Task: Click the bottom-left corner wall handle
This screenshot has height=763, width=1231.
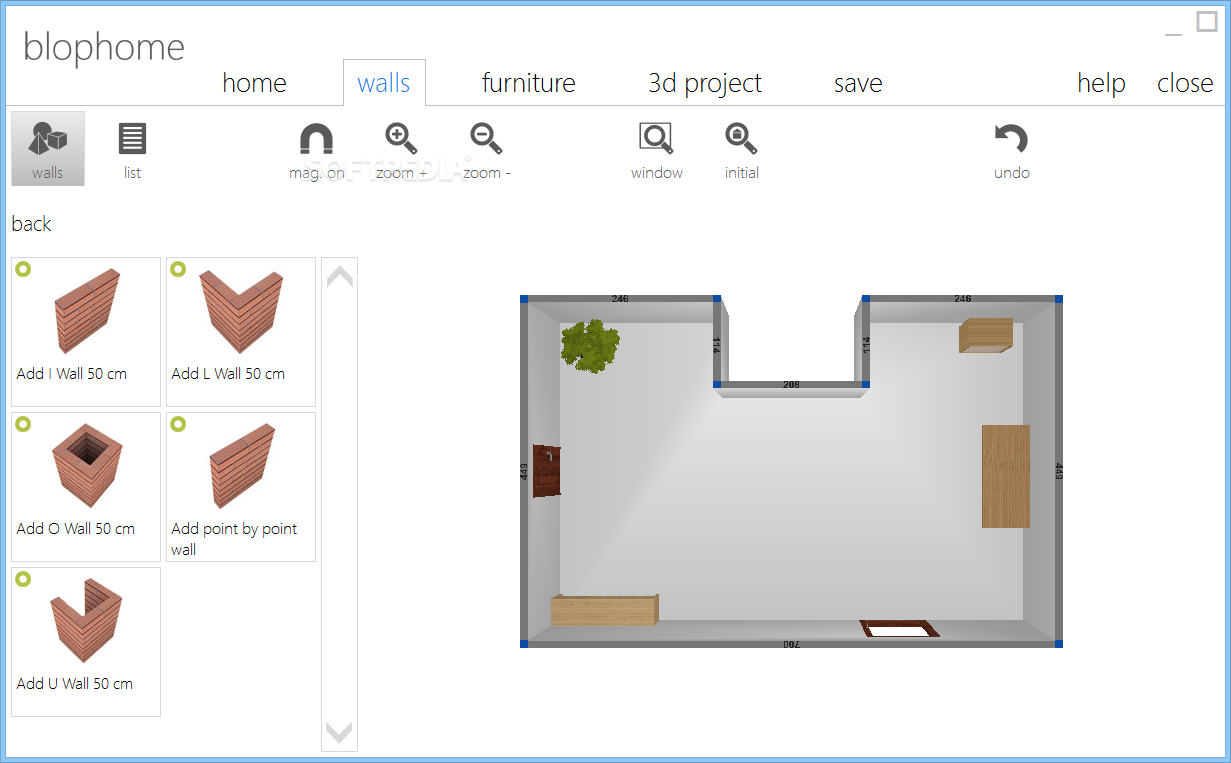Action: pyautogui.click(x=524, y=643)
